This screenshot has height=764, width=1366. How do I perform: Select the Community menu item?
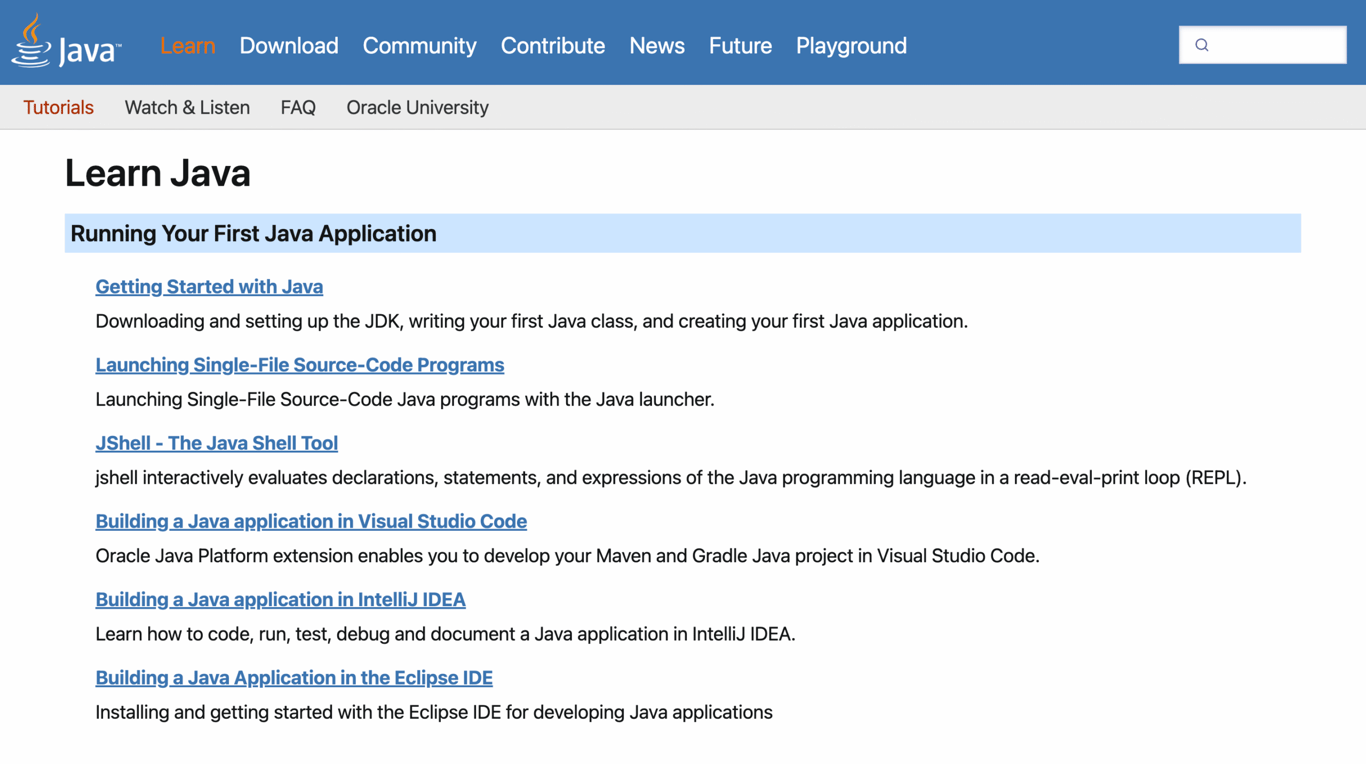[x=419, y=46]
